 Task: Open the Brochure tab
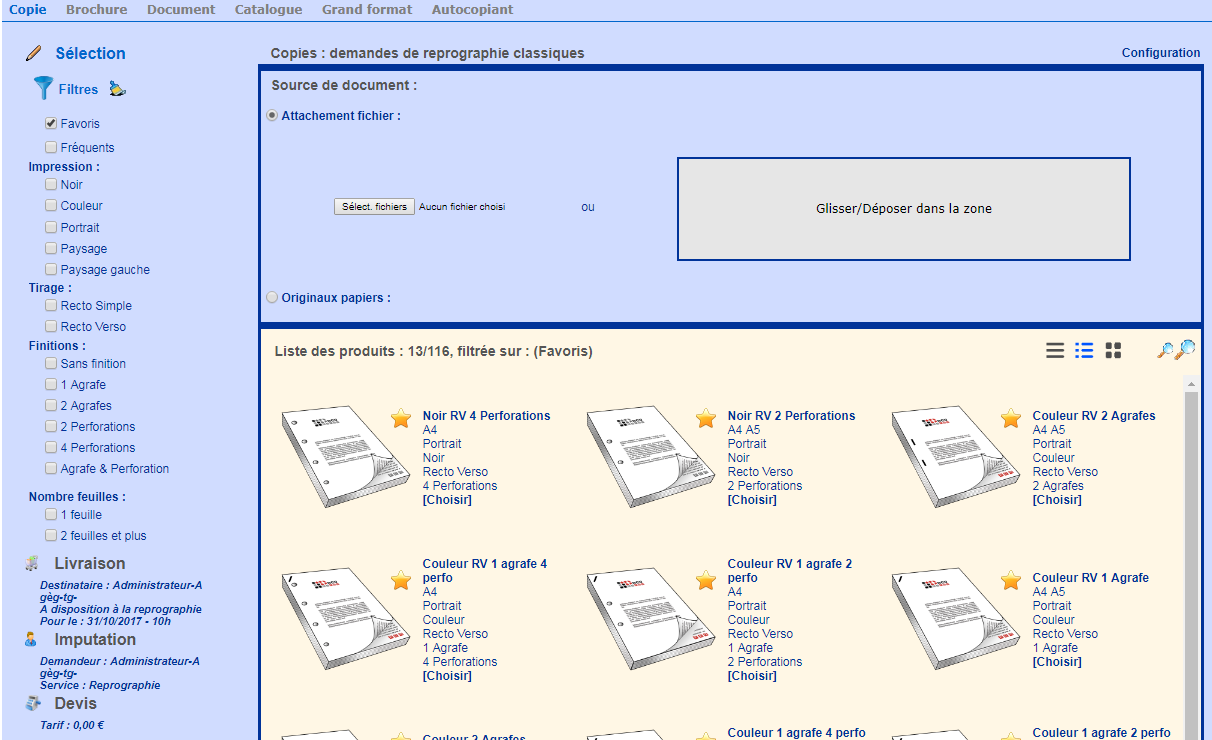pos(97,10)
